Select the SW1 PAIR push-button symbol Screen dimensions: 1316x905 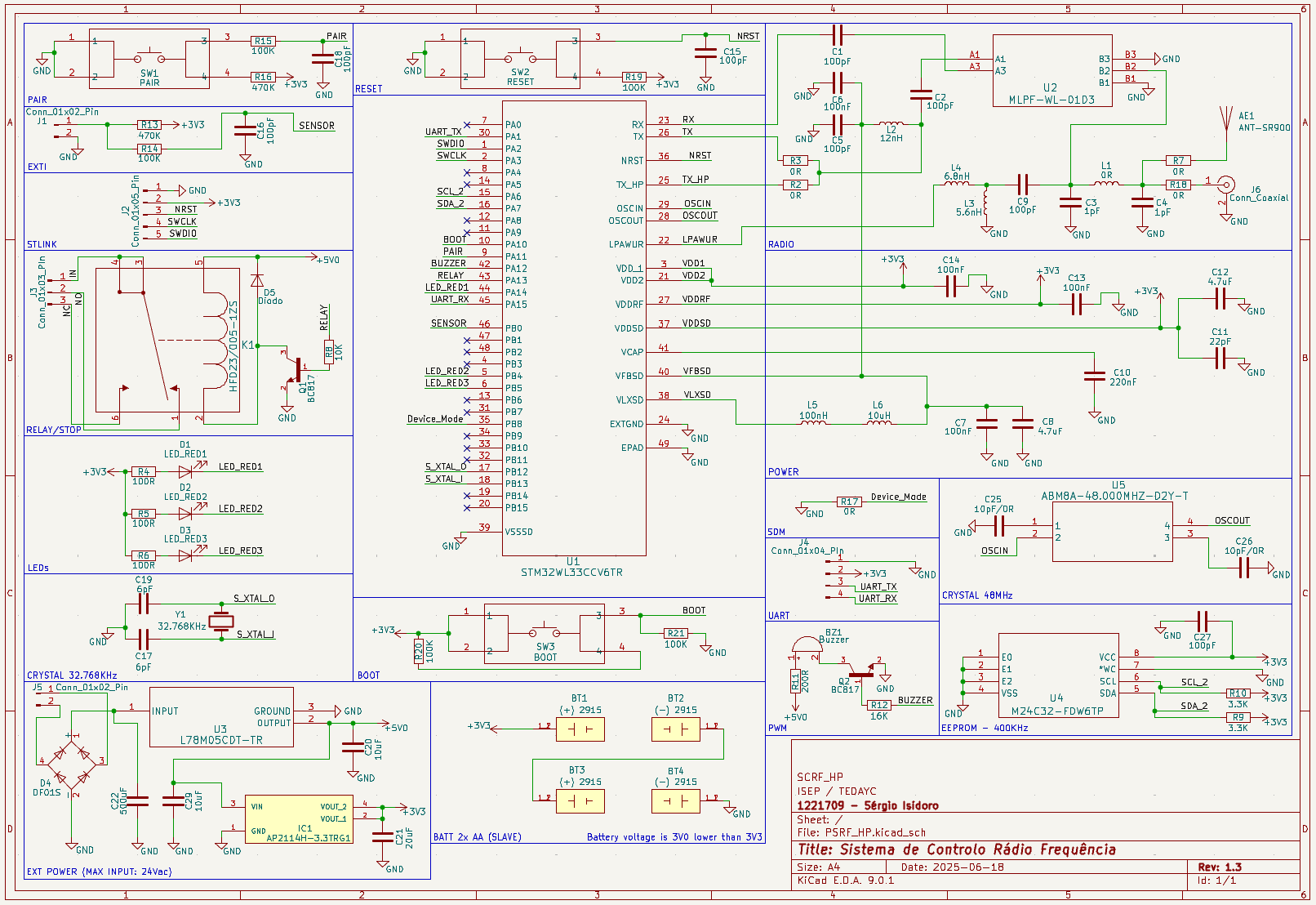[149, 58]
